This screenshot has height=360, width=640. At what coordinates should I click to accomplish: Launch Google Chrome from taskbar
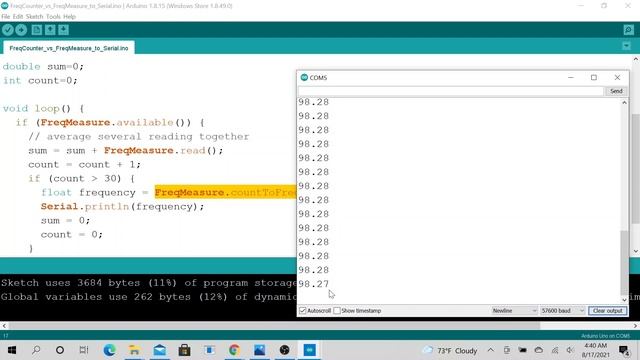coord(234,350)
